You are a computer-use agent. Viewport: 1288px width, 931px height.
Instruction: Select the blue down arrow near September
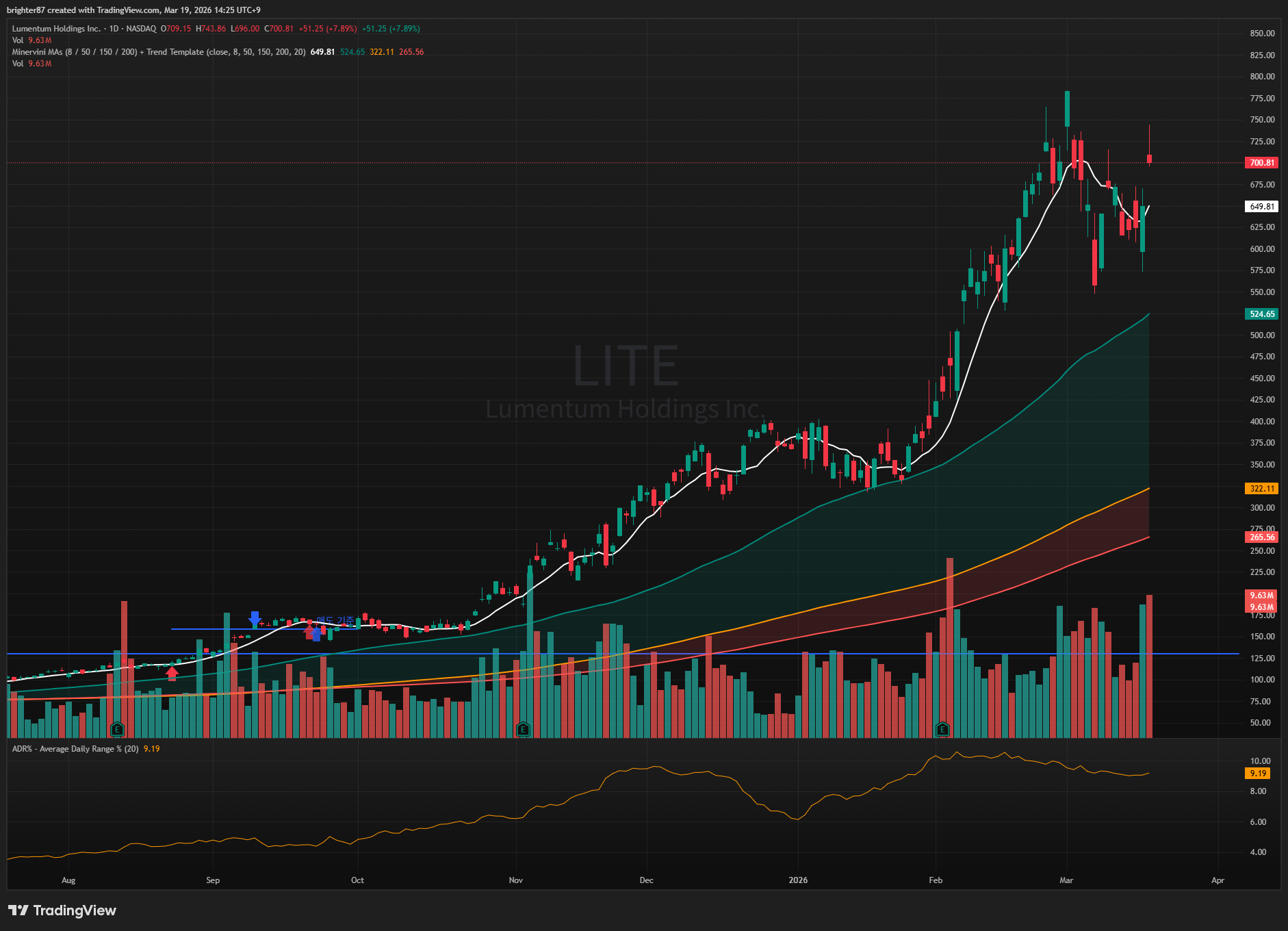point(255,619)
